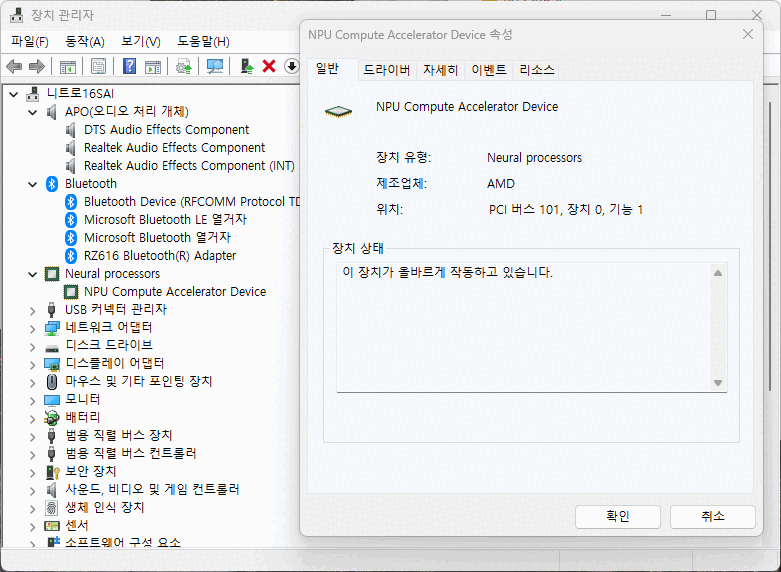
Task: Click the 취소 button
Action: pos(713,516)
